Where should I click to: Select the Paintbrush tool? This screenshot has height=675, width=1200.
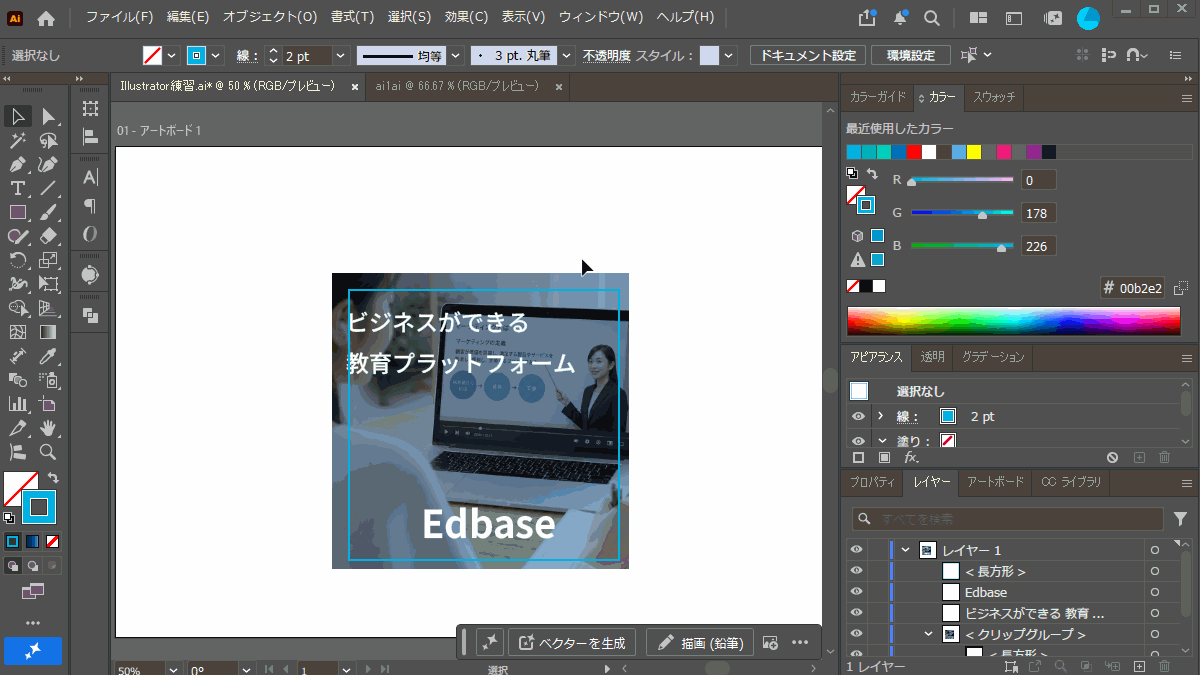pos(48,212)
